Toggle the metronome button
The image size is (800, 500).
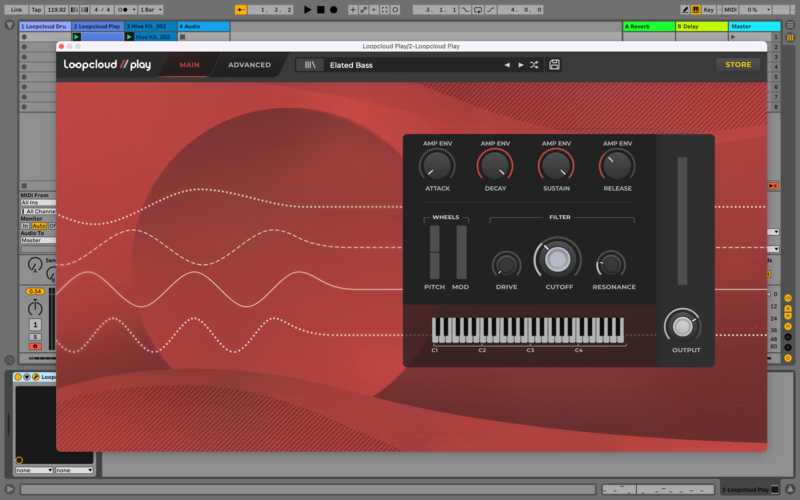(x=122, y=10)
